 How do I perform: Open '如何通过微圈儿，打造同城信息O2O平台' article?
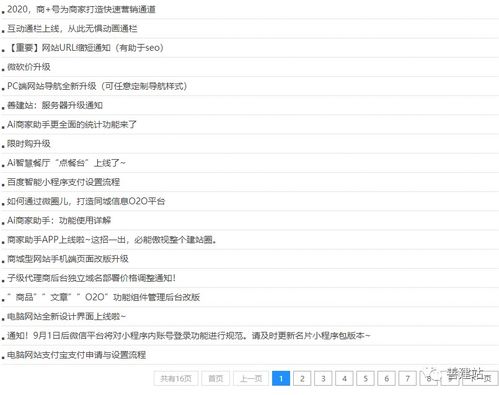(86, 201)
